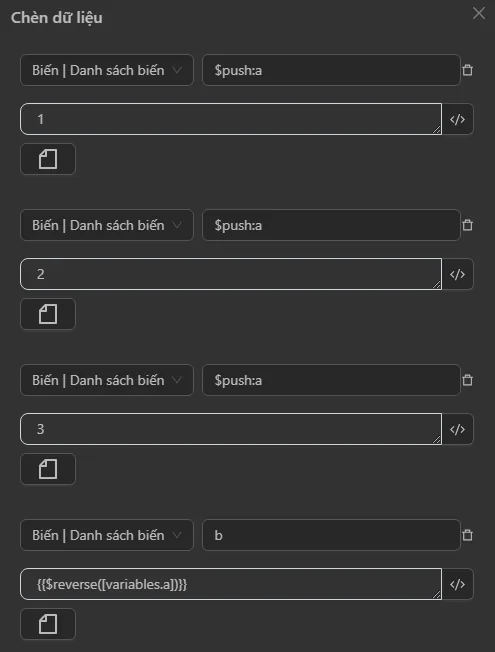
Task: Delete the second $push:a entry with trash icon
Action: [x=468, y=225]
